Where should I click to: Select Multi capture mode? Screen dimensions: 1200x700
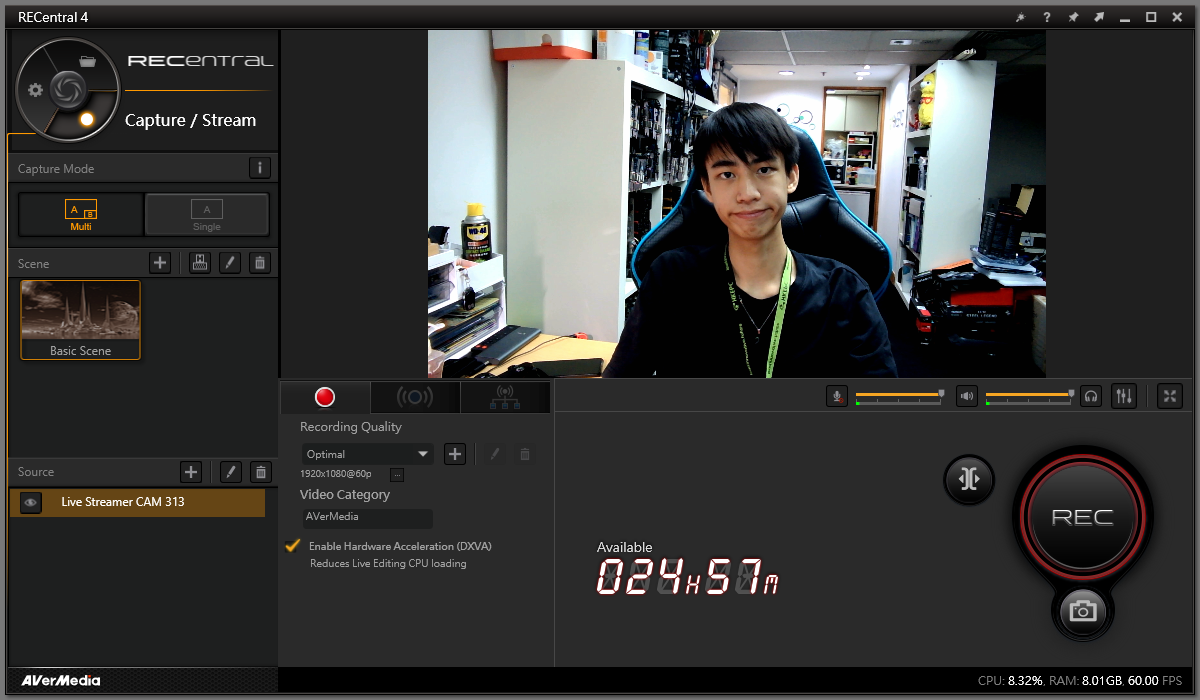[x=81, y=214]
